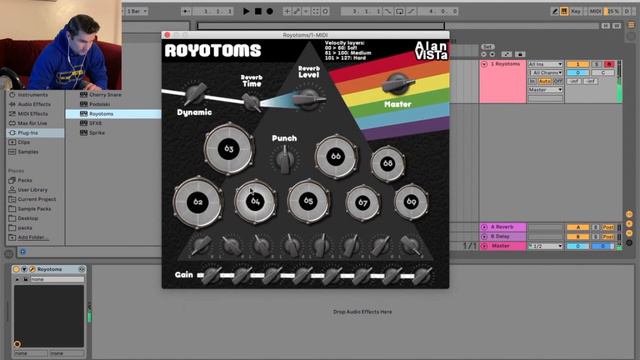The width and height of the screenshot is (640, 360).
Task: Click the Reverb Time knob
Action: (x=251, y=102)
